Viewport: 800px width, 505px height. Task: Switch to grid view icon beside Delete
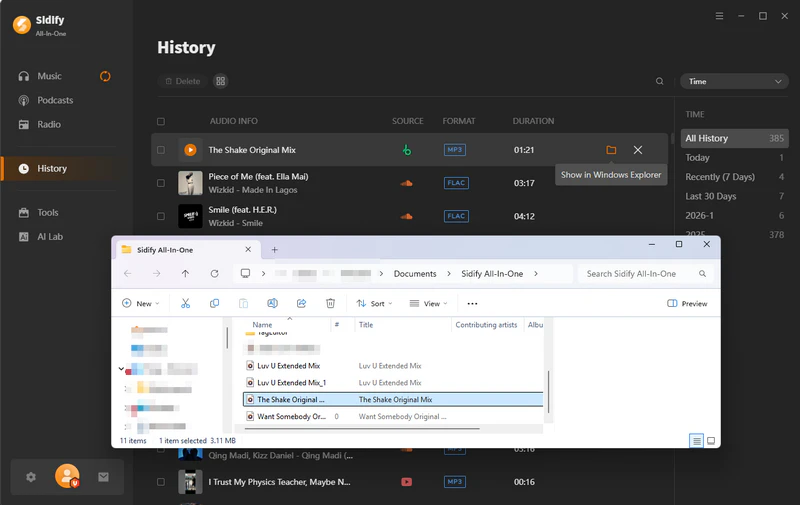click(x=221, y=81)
